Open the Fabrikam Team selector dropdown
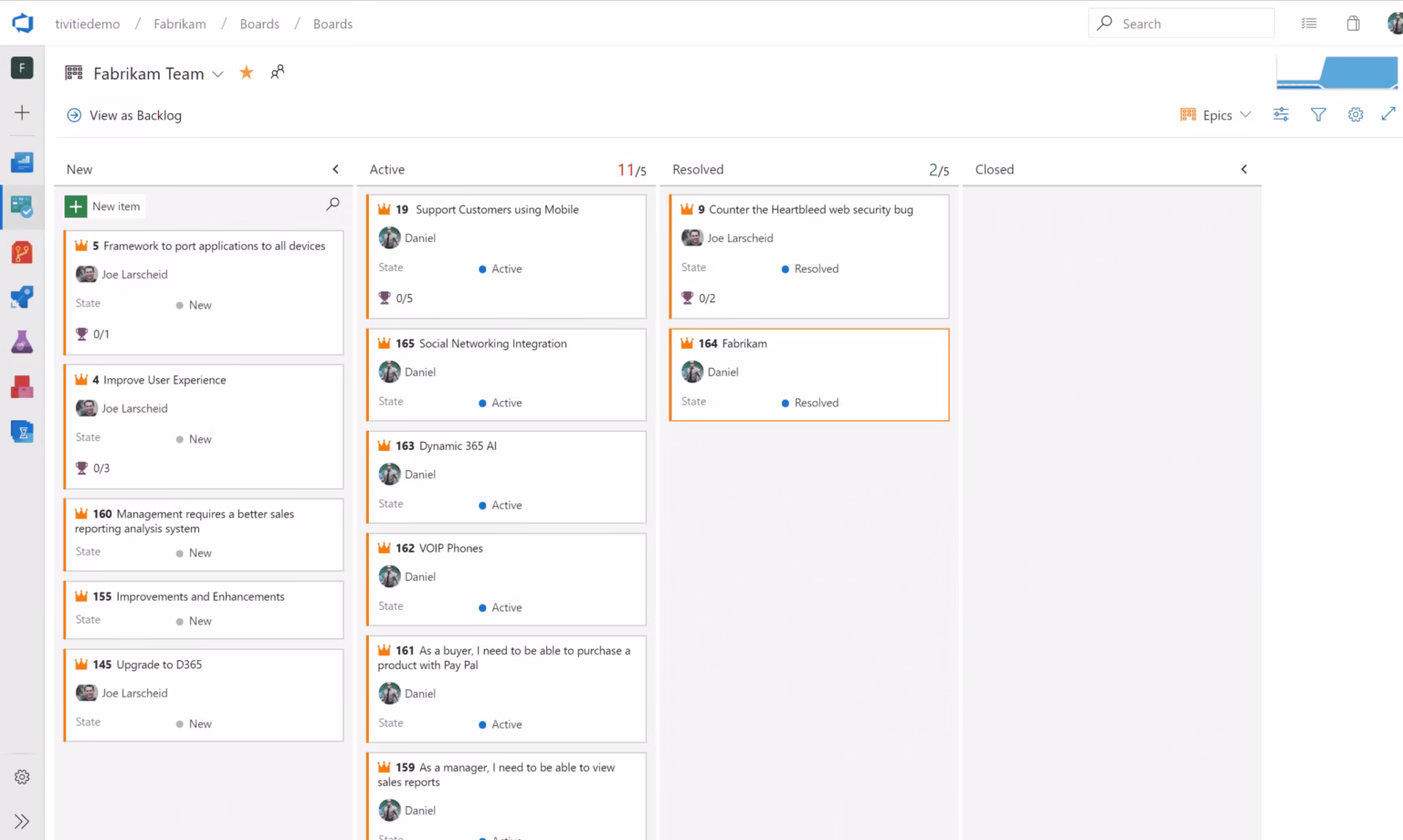This screenshot has width=1403, height=840. (158, 74)
